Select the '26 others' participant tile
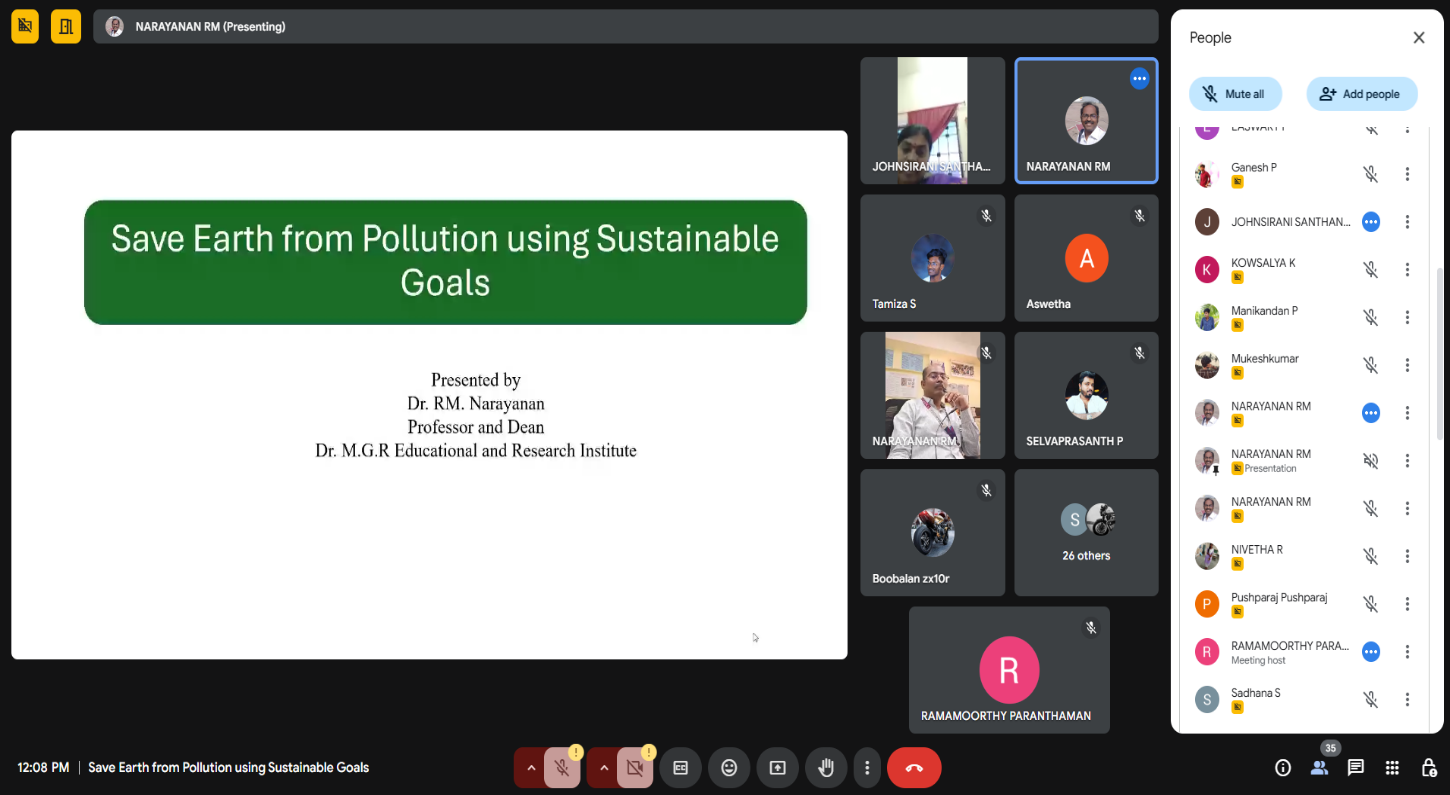Screen dimensions: 1450x795 tap(1086, 533)
